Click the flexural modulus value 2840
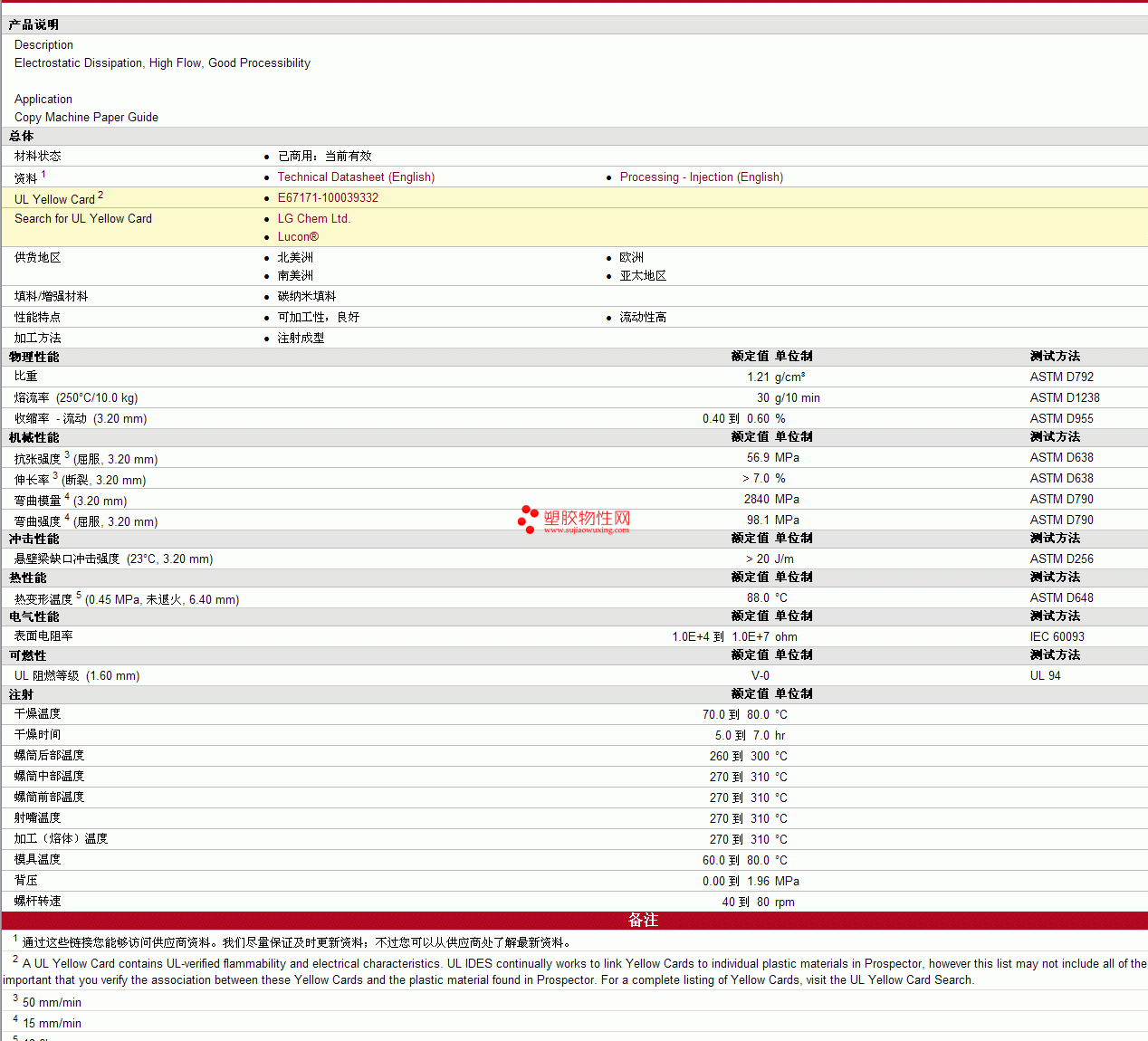This screenshot has width=1148, height=1041. click(x=757, y=500)
